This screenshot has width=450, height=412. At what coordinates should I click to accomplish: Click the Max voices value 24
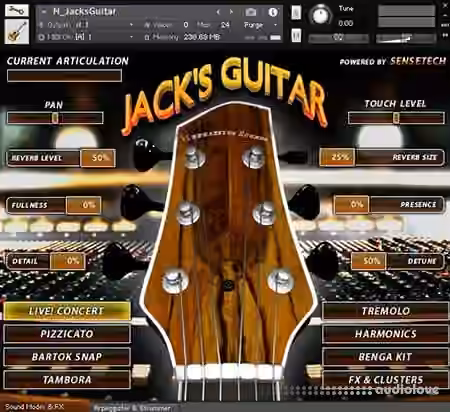(225, 25)
